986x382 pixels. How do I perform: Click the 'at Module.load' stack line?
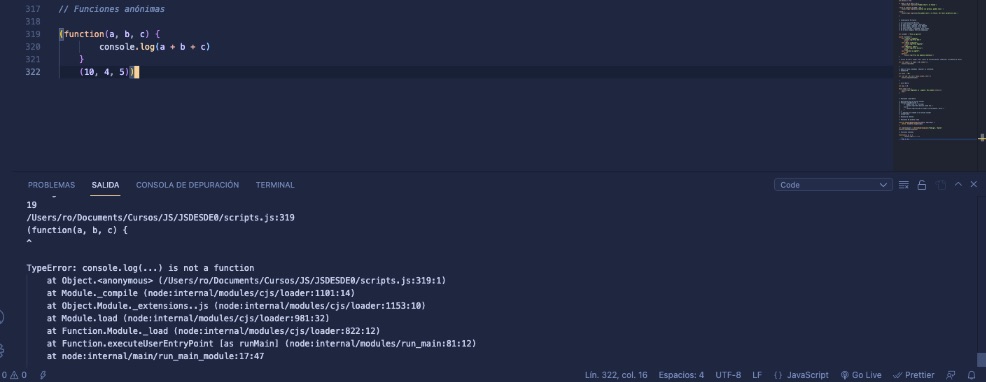click(x=188, y=318)
